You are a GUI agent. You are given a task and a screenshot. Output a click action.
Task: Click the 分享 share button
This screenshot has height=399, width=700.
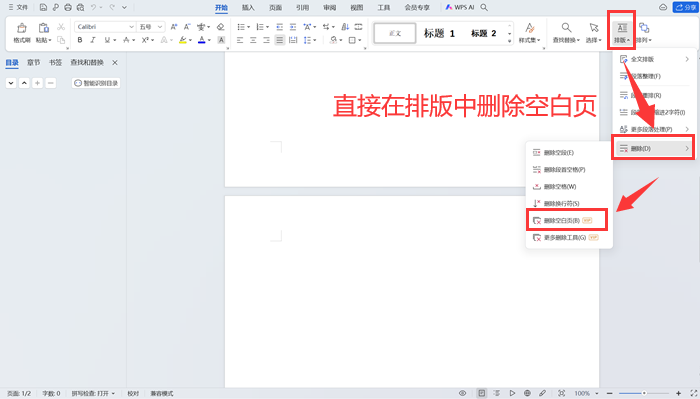click(x=685, y=7)
